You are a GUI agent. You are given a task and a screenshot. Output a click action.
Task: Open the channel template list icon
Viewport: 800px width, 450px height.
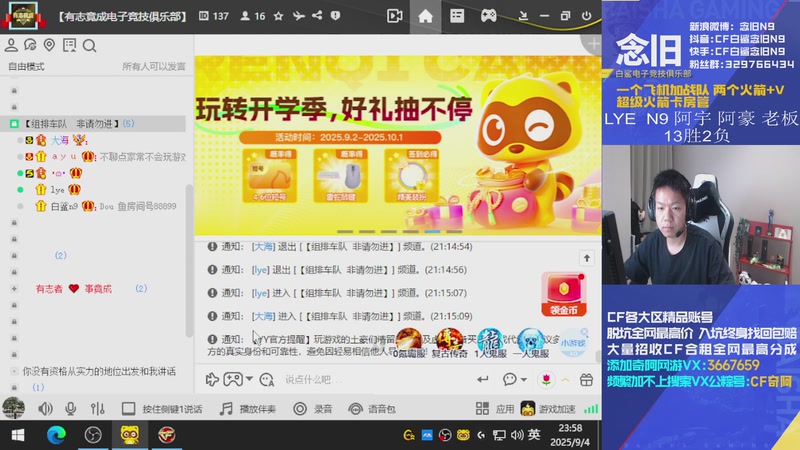457,16
